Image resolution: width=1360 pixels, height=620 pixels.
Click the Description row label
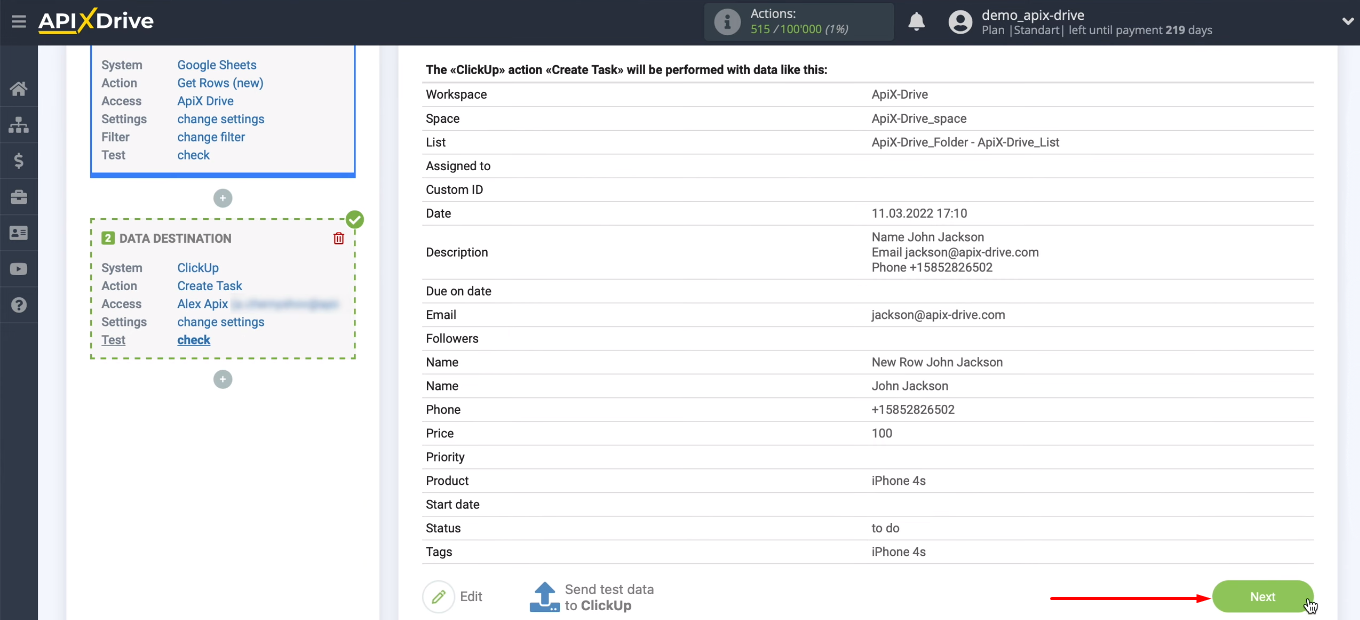457,252
